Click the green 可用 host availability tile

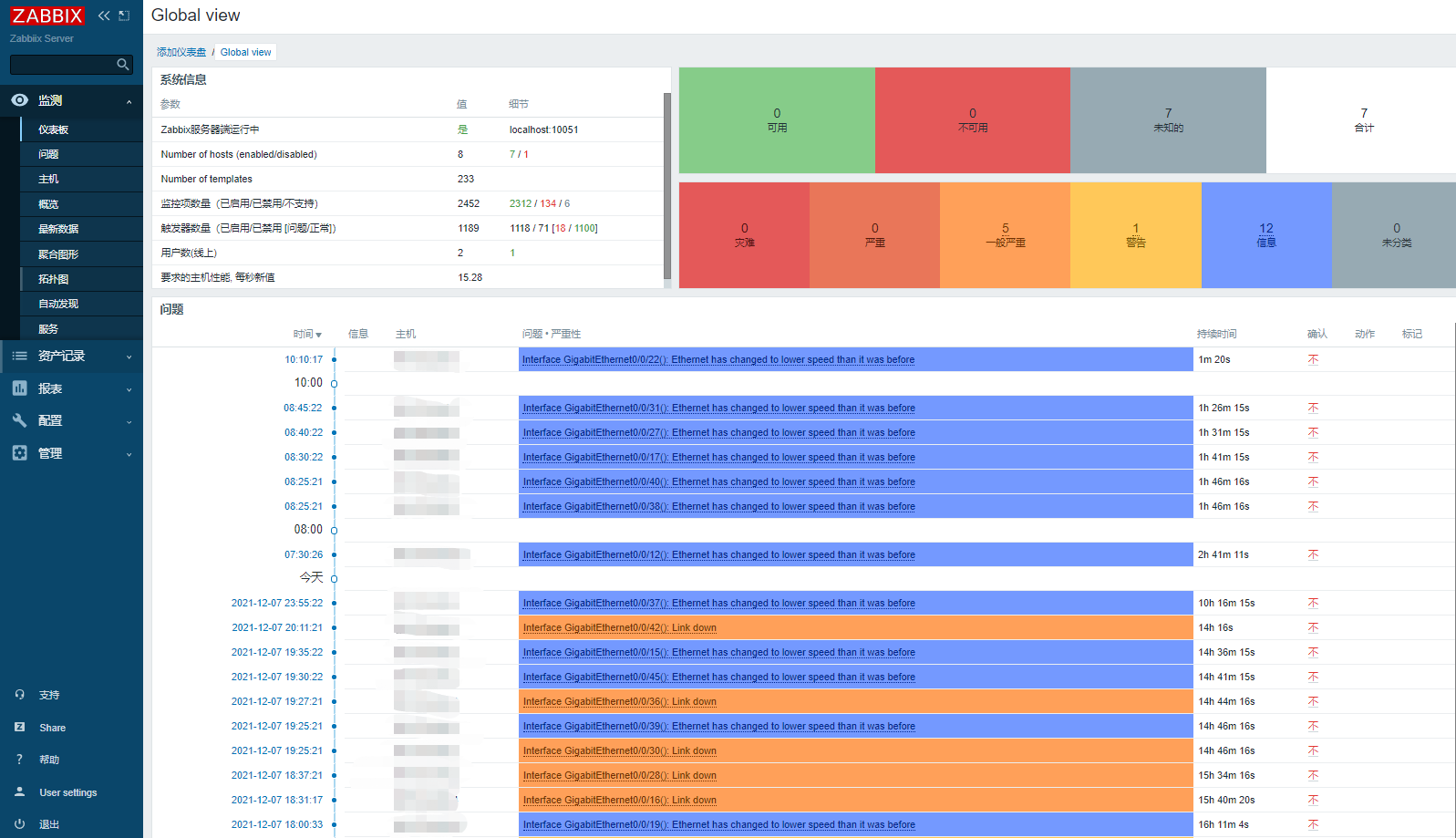777,120
